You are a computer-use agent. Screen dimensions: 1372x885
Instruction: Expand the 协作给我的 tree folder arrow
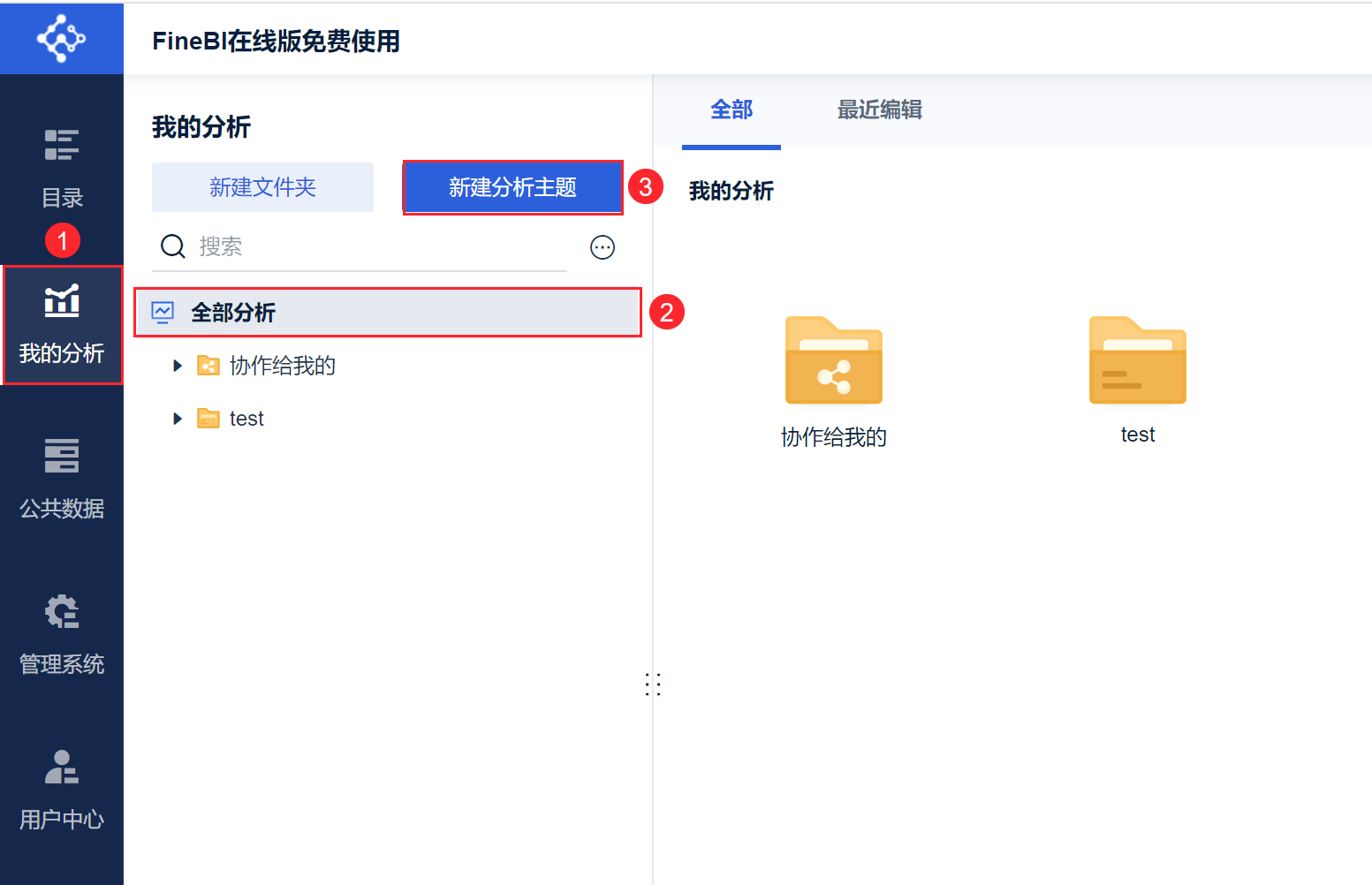pyautogui.click(x=178, y=366)
